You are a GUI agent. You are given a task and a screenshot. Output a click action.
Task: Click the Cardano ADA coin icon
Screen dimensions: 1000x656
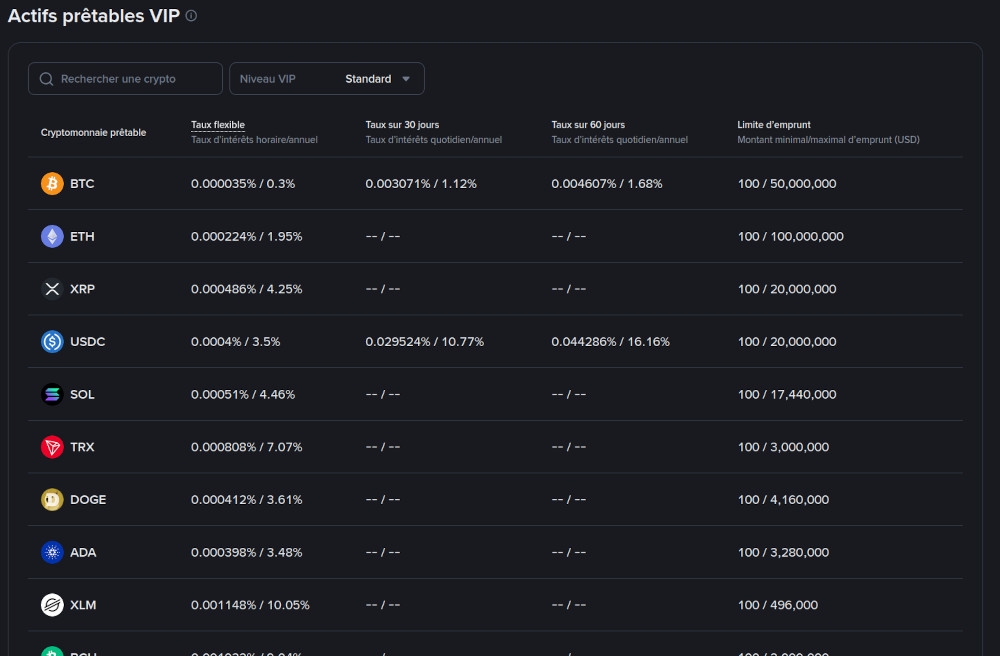pos(52,552)
